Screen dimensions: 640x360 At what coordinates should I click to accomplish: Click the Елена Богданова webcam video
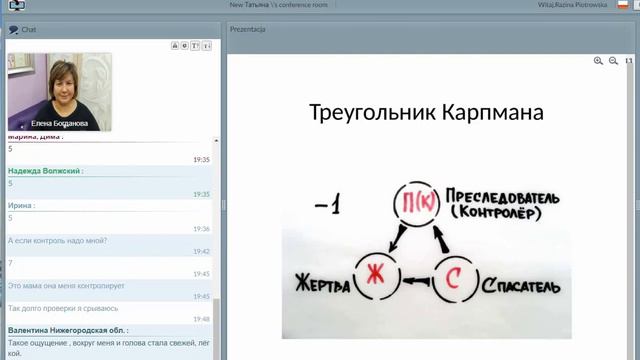[60, 92]
